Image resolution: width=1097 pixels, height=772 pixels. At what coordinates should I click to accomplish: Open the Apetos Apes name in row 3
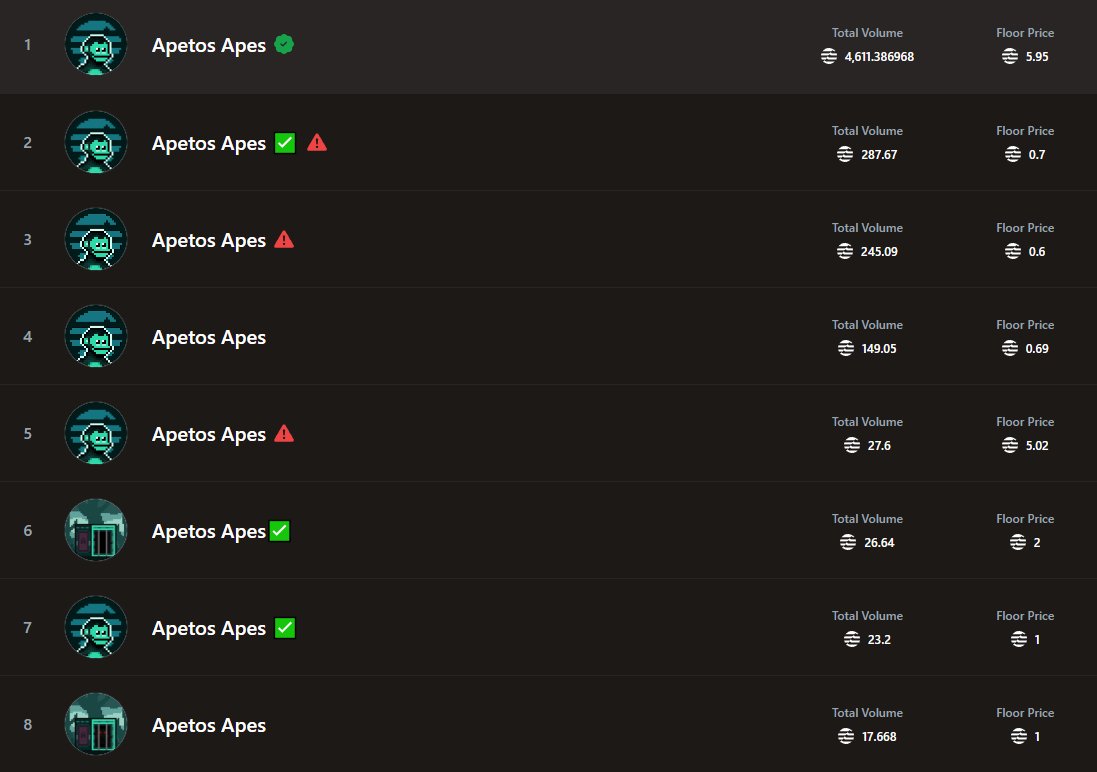tap(208, 241)
